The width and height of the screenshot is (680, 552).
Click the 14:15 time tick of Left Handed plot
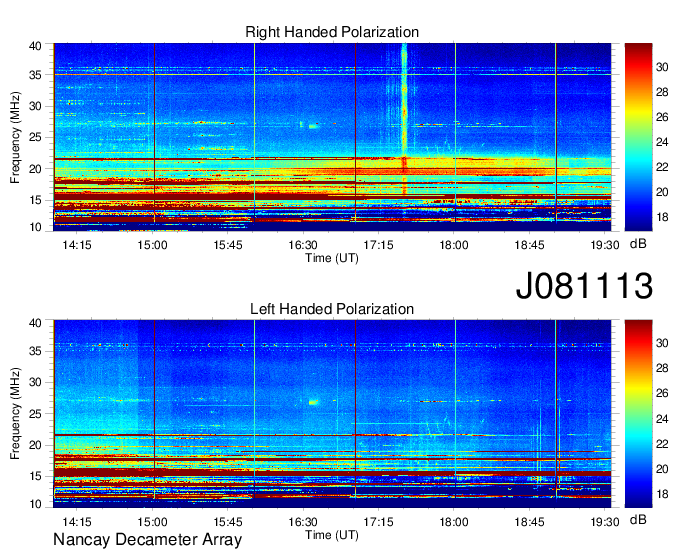click(x=77, y=522)
